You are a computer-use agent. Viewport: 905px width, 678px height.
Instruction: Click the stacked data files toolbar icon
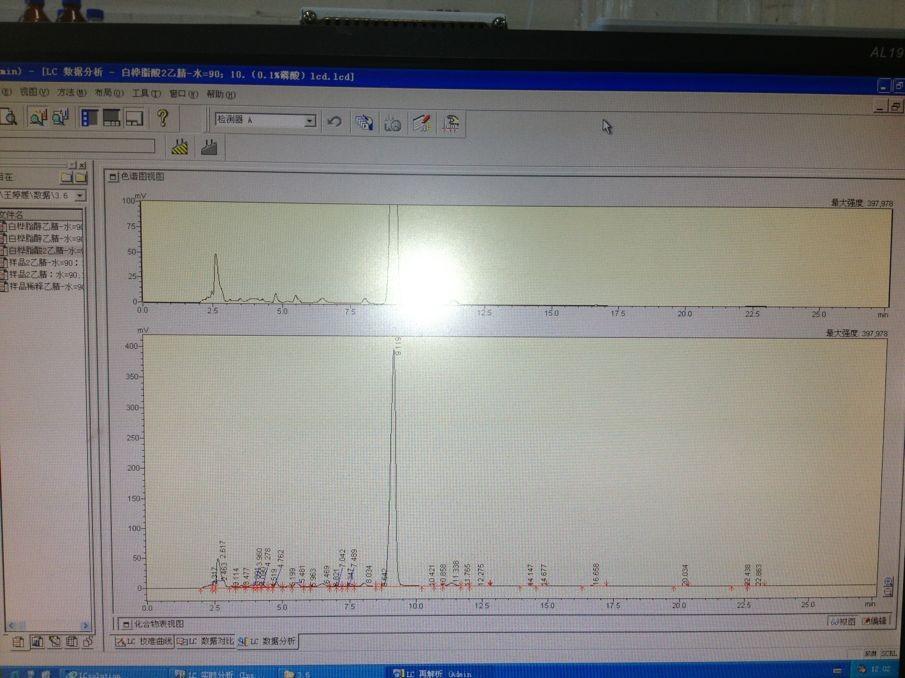pyautogui.click(x=364, y=122)
